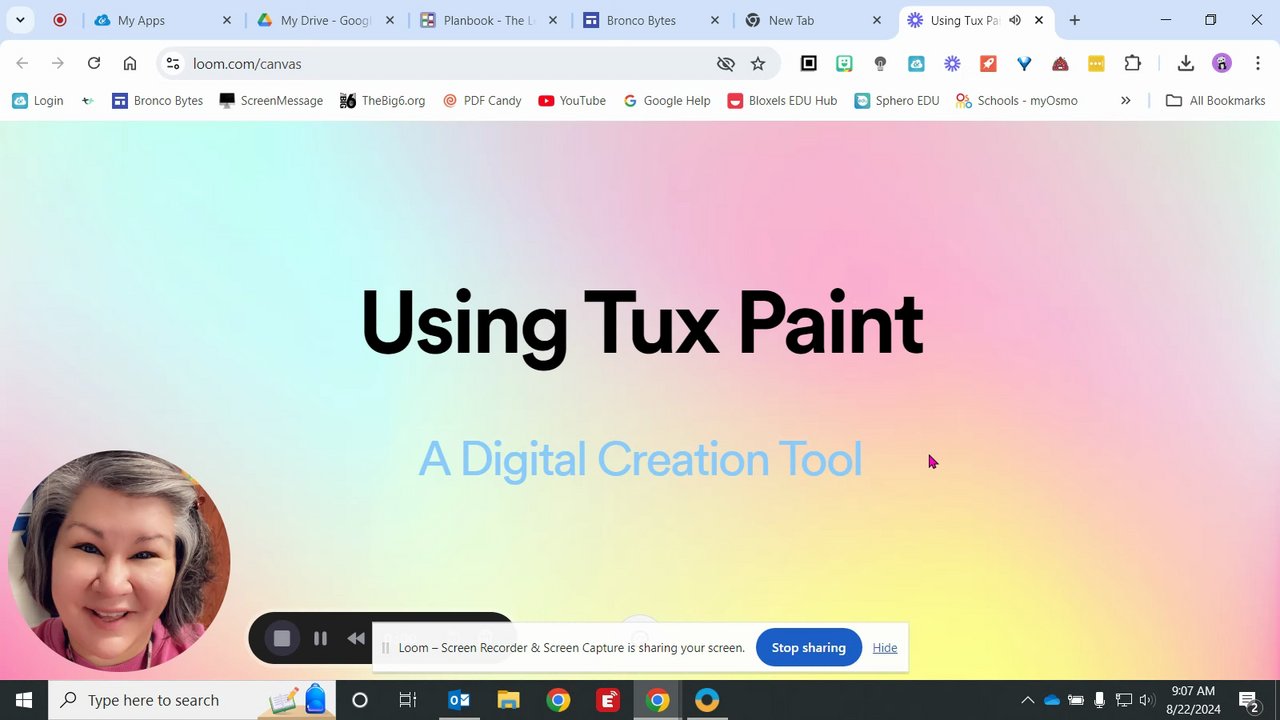Image resolution: width=1280 pixels, height=720 pixels.
Task: Open the Loom extension icon in the toolbar
Action: coord(952,63)
